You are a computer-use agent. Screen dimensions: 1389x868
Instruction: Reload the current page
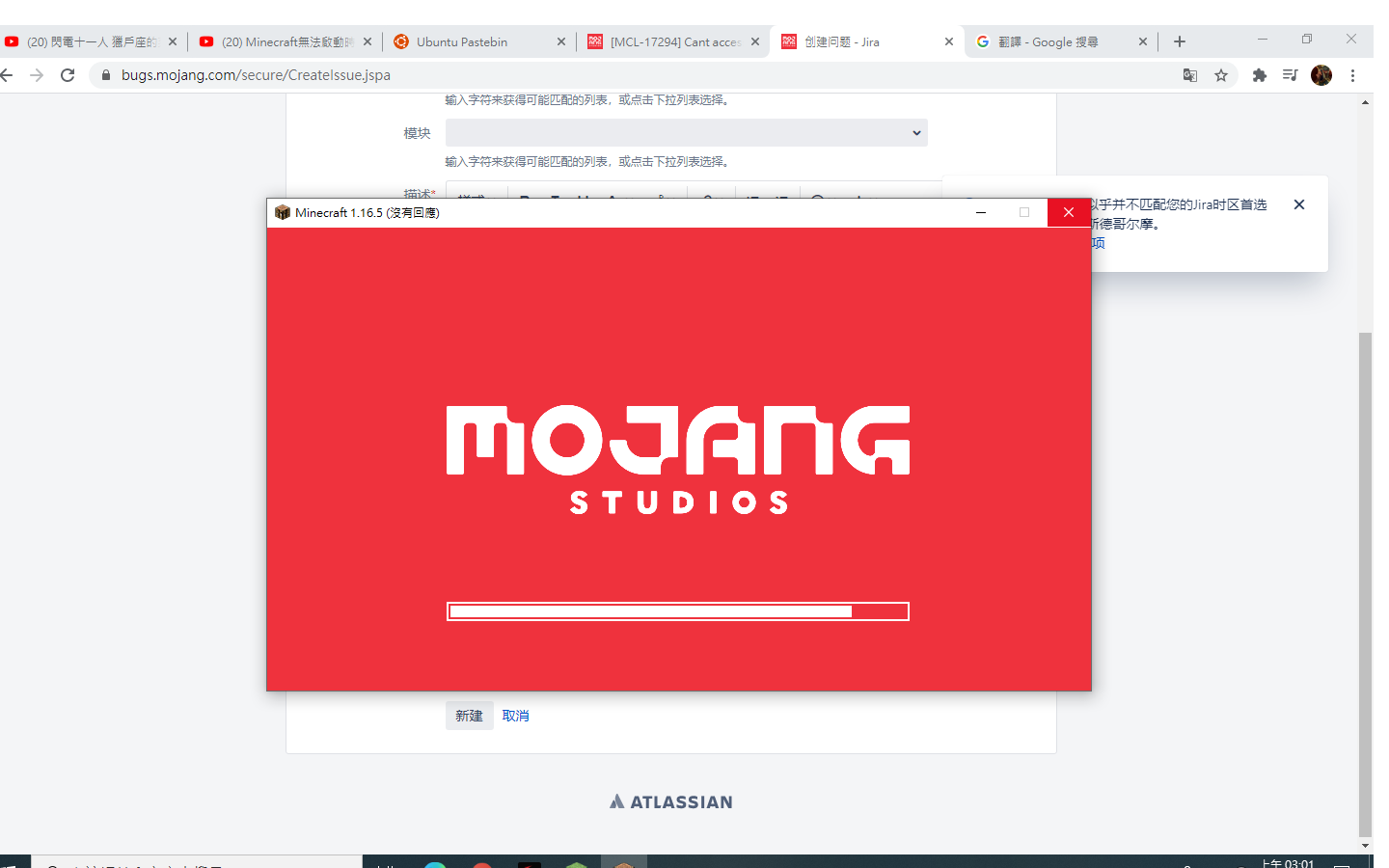click(x=68, y=75)
